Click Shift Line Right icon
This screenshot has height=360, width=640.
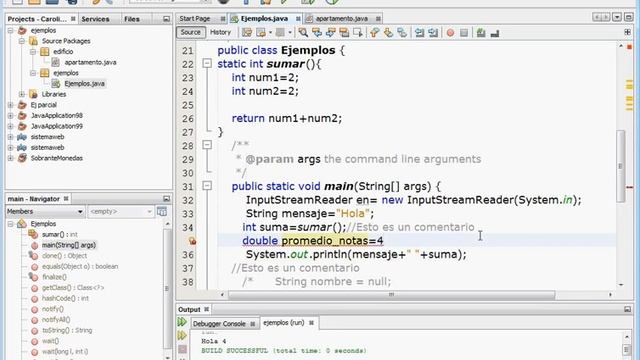point(433,33)
